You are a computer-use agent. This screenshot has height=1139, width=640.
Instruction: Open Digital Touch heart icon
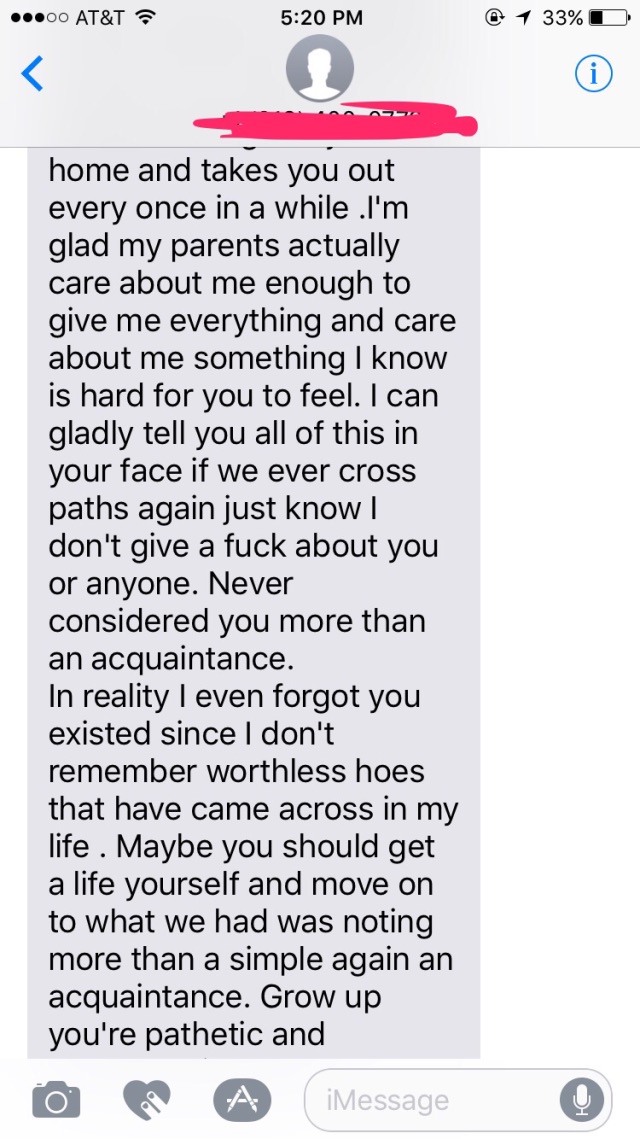146,1100
